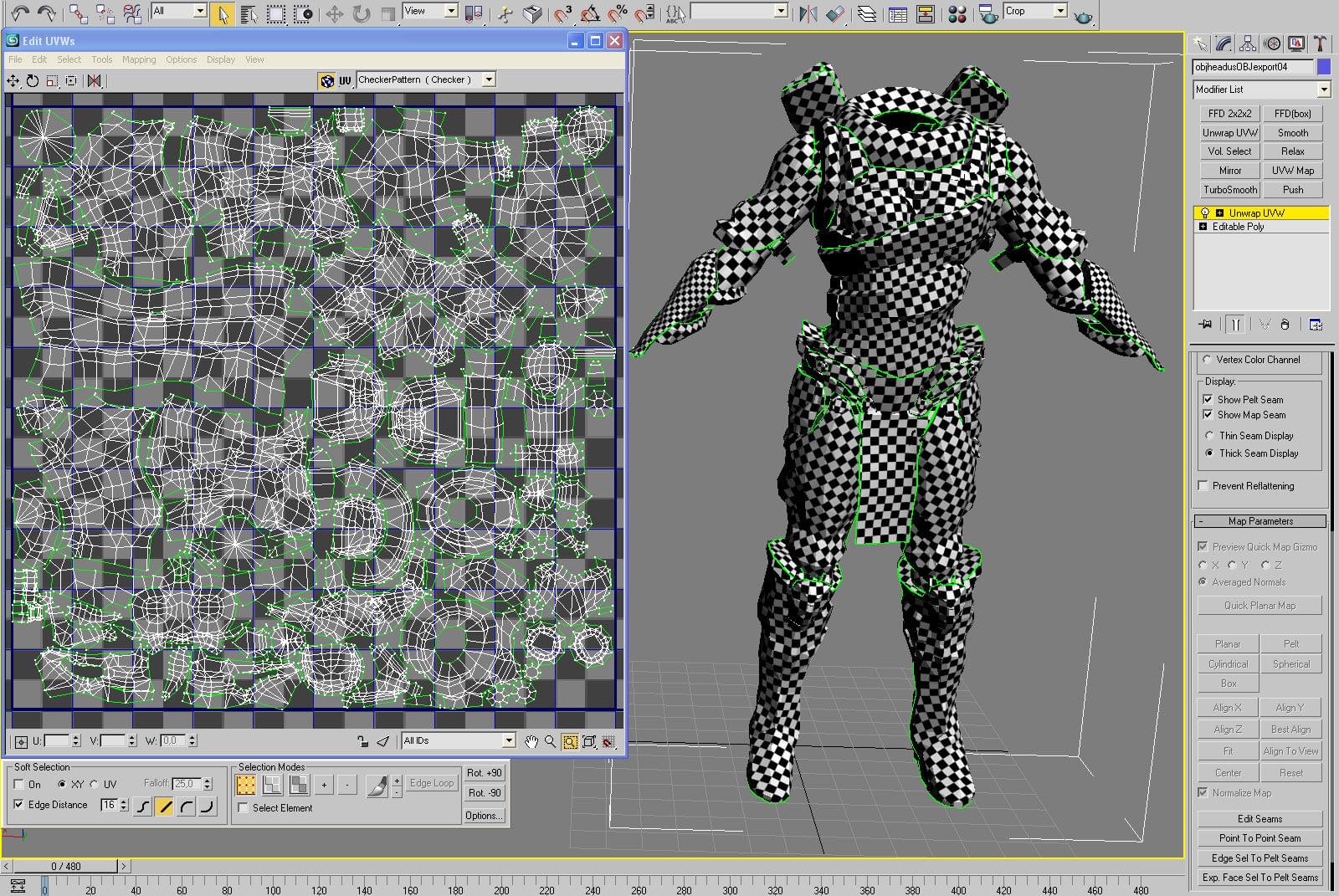The image size is (1339, 896).
Task: Toggle the Unwrap UVW lightbulb visibility
Action: coord(1205,213)
